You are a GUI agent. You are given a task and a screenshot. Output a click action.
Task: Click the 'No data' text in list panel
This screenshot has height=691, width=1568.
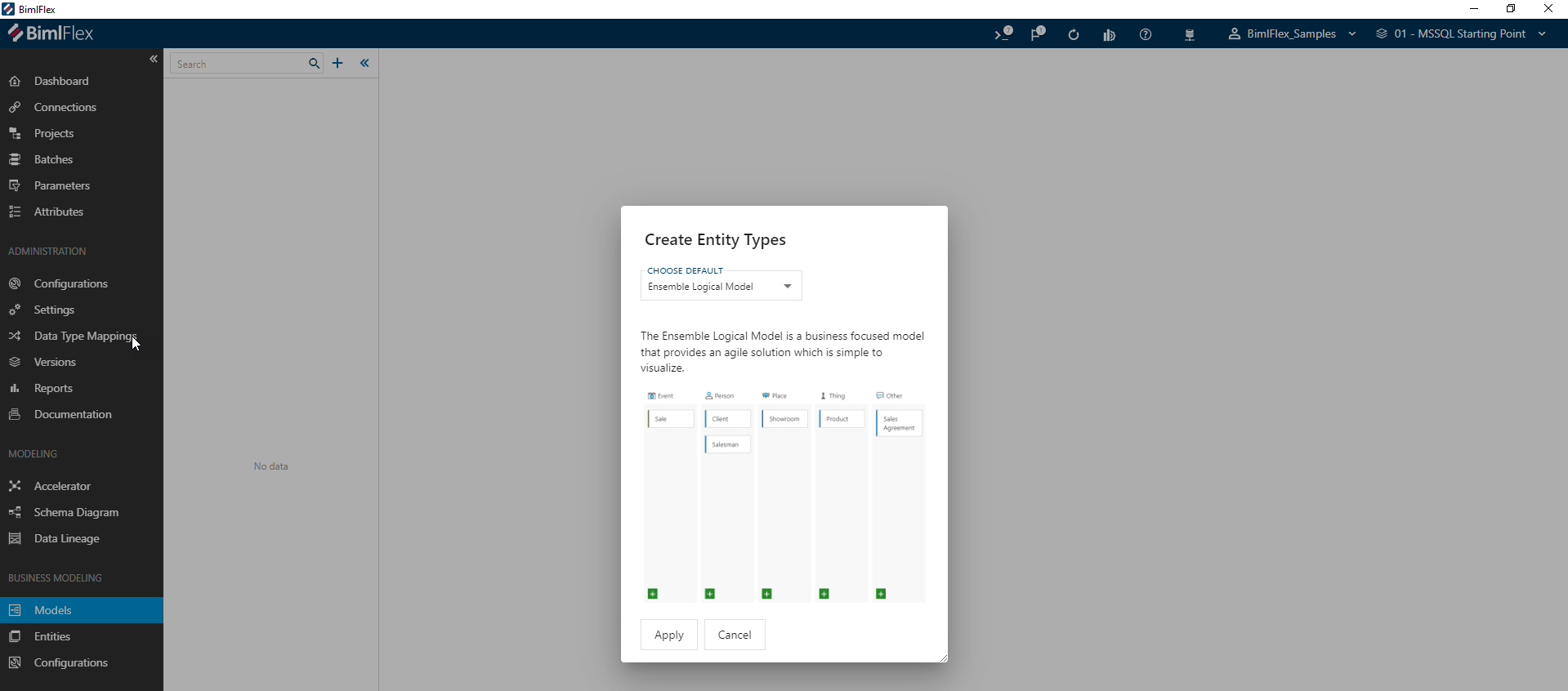click(x=270, y=466)
